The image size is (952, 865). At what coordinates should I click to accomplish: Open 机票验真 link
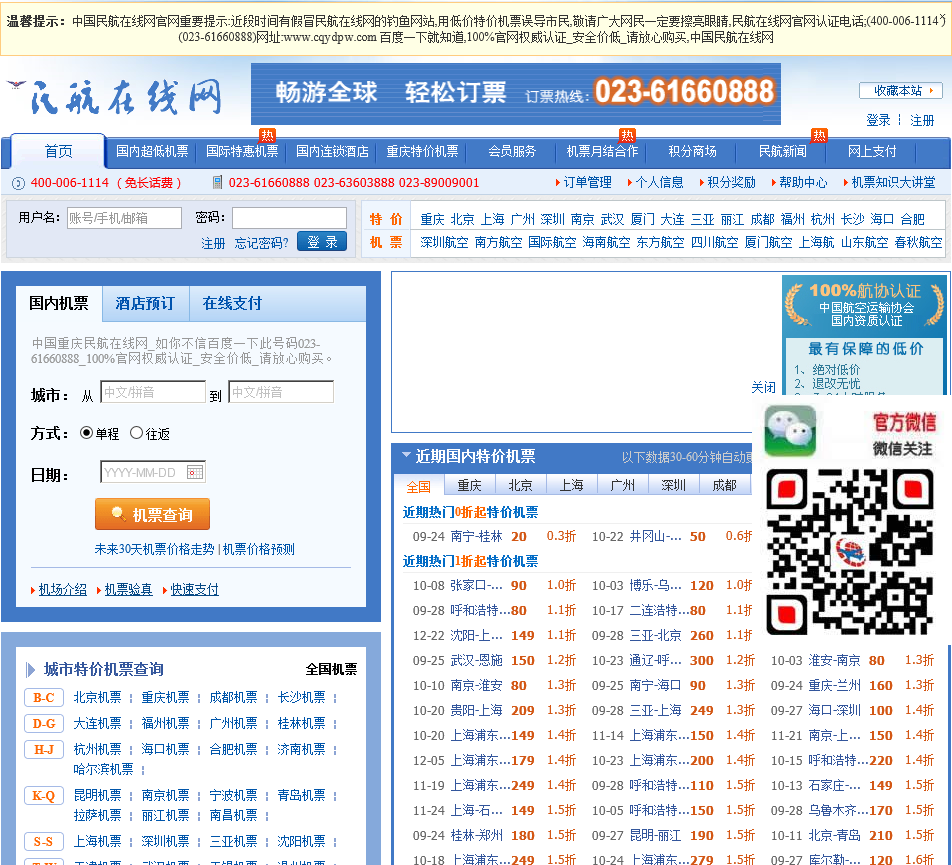(128, 589)
